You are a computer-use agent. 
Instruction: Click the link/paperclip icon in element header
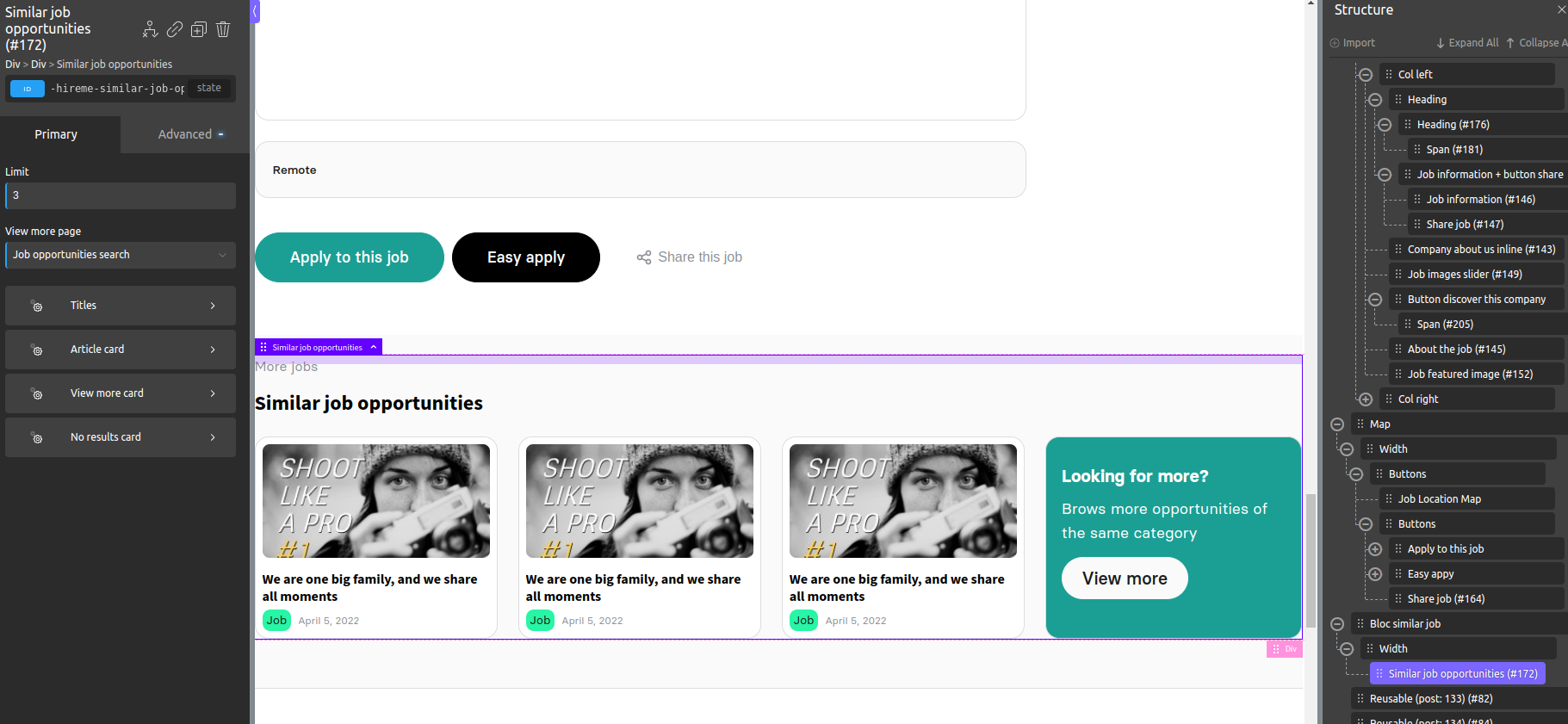[x=175, y=29]
